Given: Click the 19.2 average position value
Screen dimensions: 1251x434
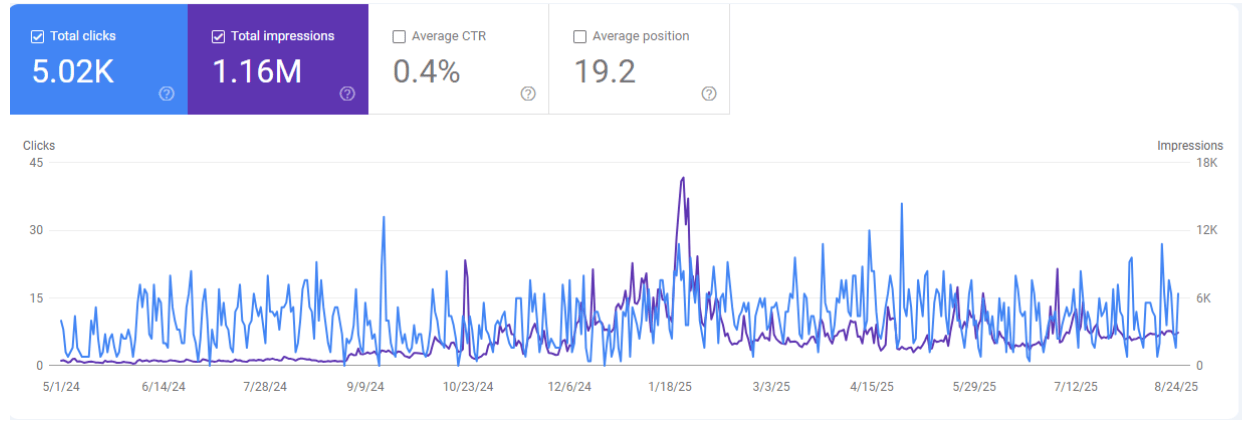Looking at the screenshot, I should (x=604, y=72).
